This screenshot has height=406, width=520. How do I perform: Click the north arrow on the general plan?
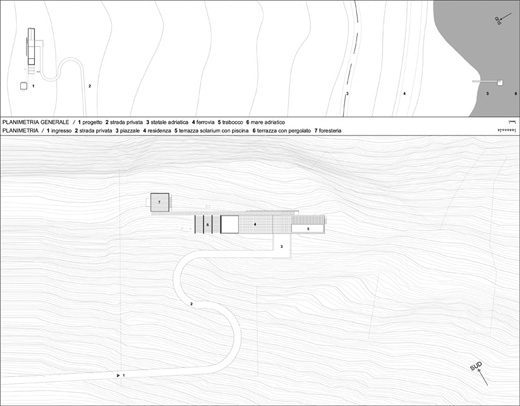[x=503, y=19]
